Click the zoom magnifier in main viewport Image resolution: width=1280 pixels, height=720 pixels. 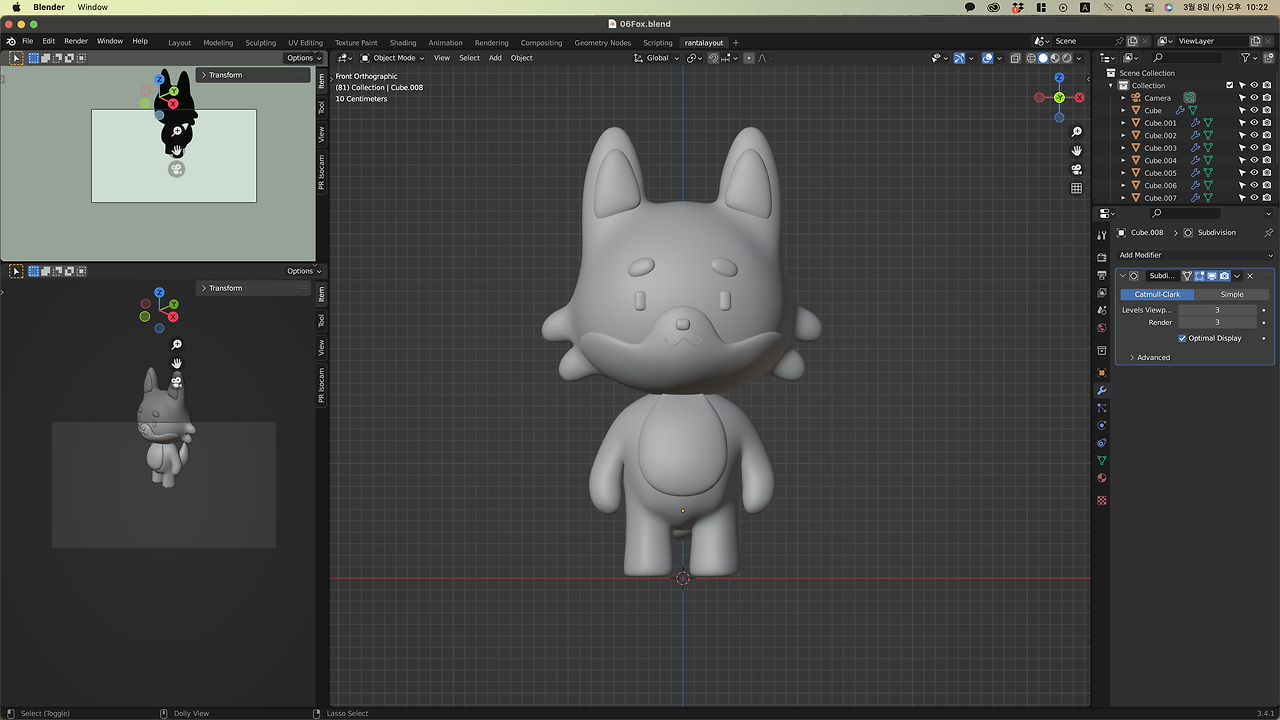coord(1077,132)
